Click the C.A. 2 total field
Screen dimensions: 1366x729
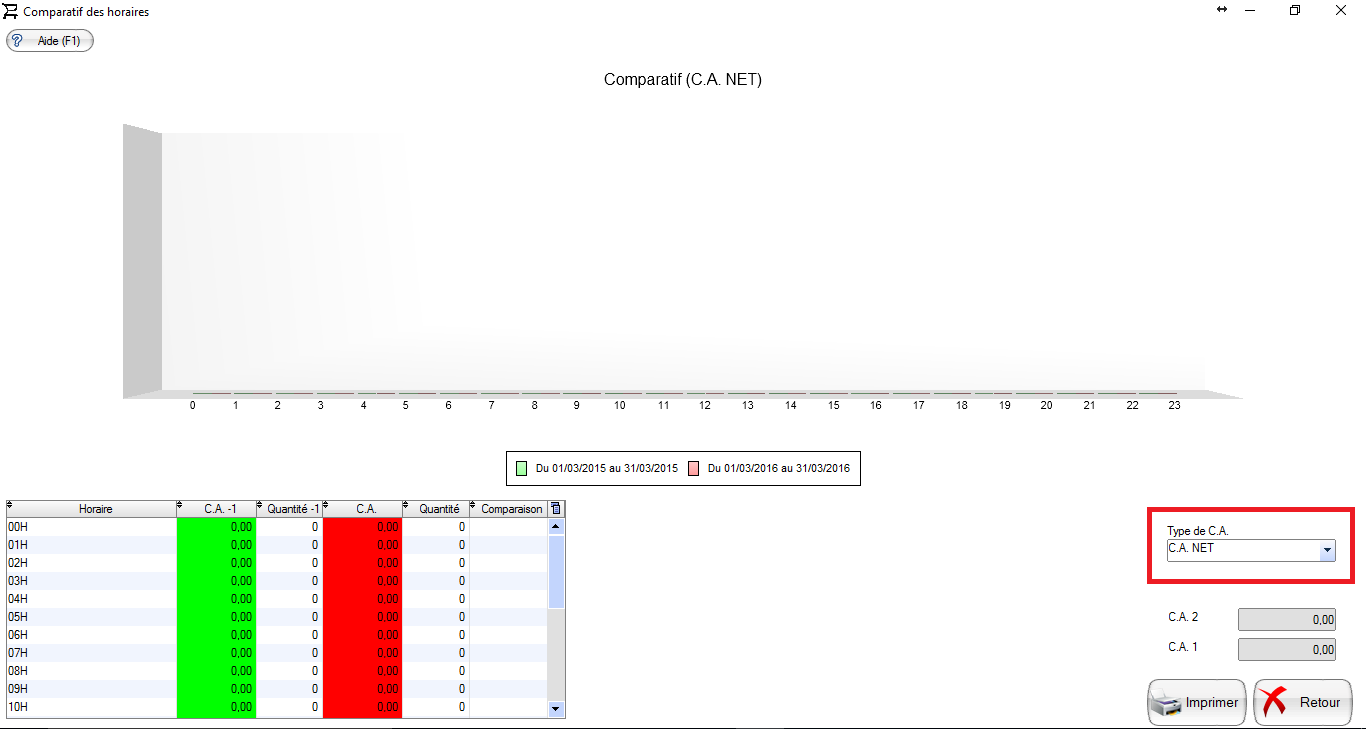tap(1286, 620)
